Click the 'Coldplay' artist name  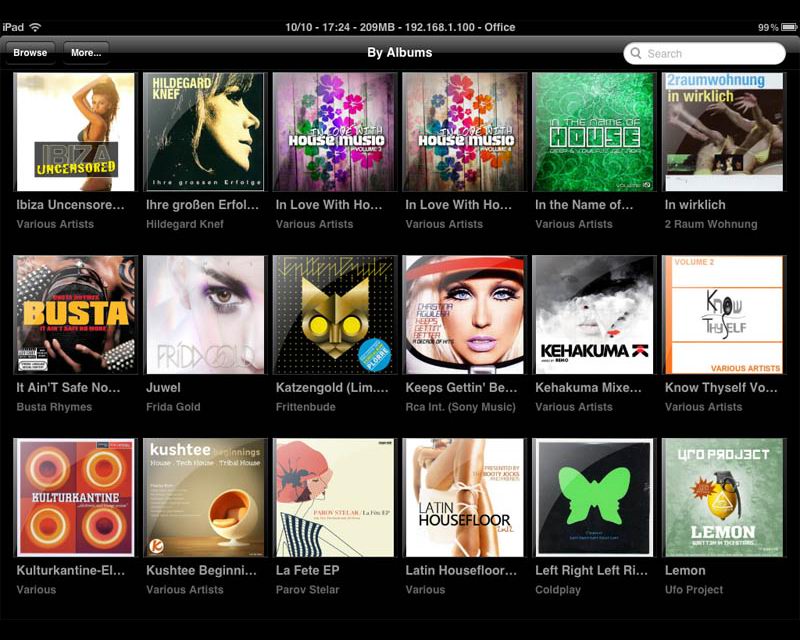coord(558,590)
